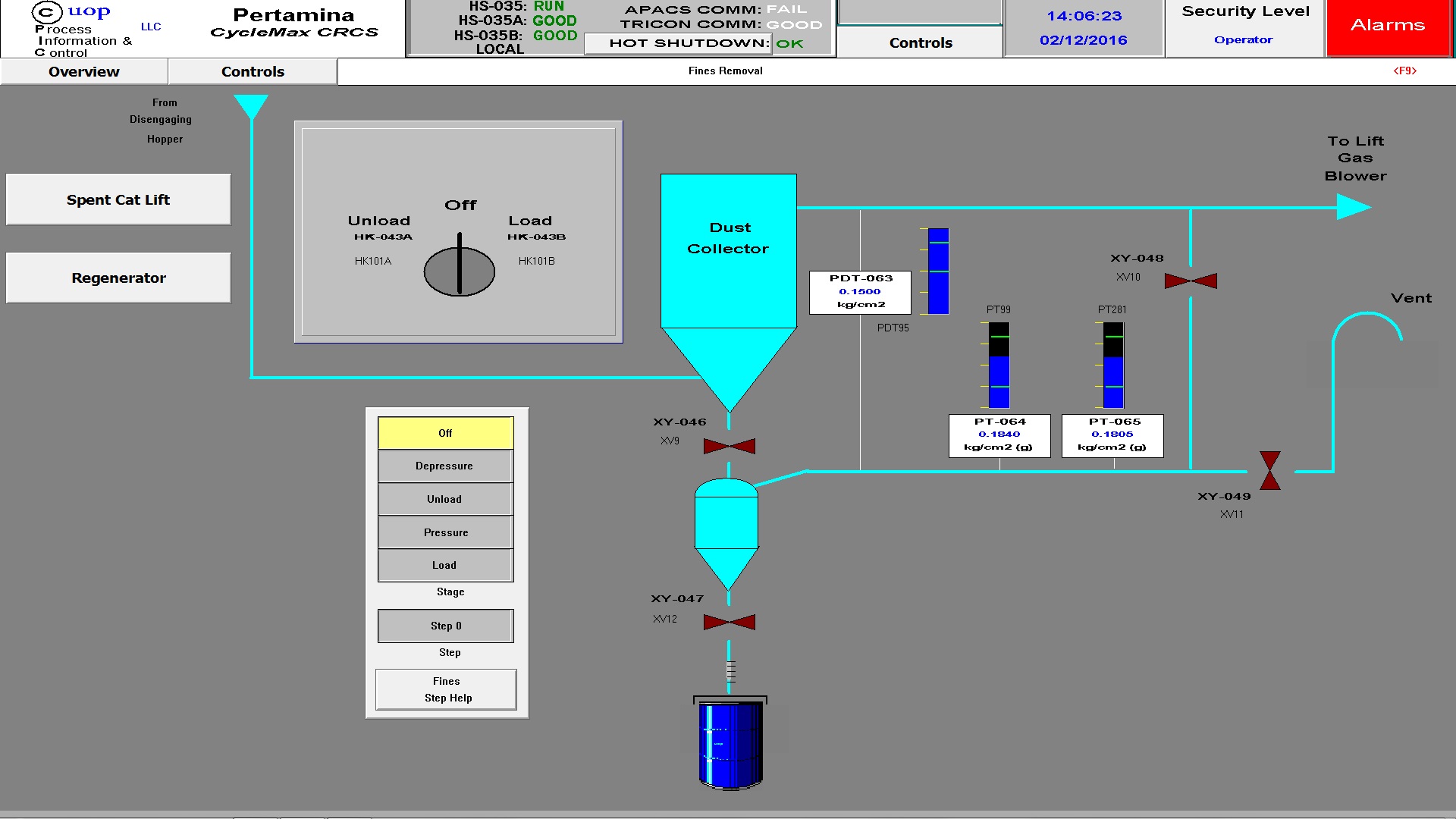This screenshot has width=1456, height=819.
Task: Select the lock hopper vessel below XY-046
Action: pyautogui.click(x=726, y=534)
